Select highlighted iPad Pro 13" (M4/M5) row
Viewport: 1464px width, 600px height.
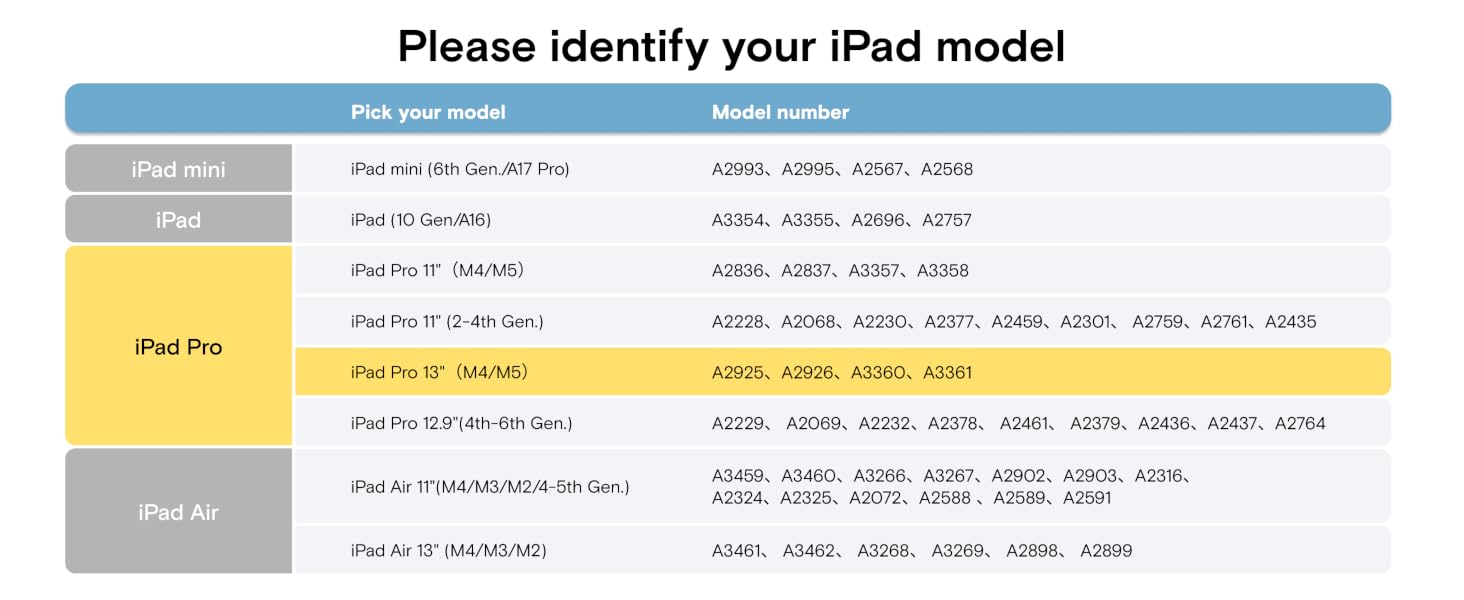(x=842, y=372)
